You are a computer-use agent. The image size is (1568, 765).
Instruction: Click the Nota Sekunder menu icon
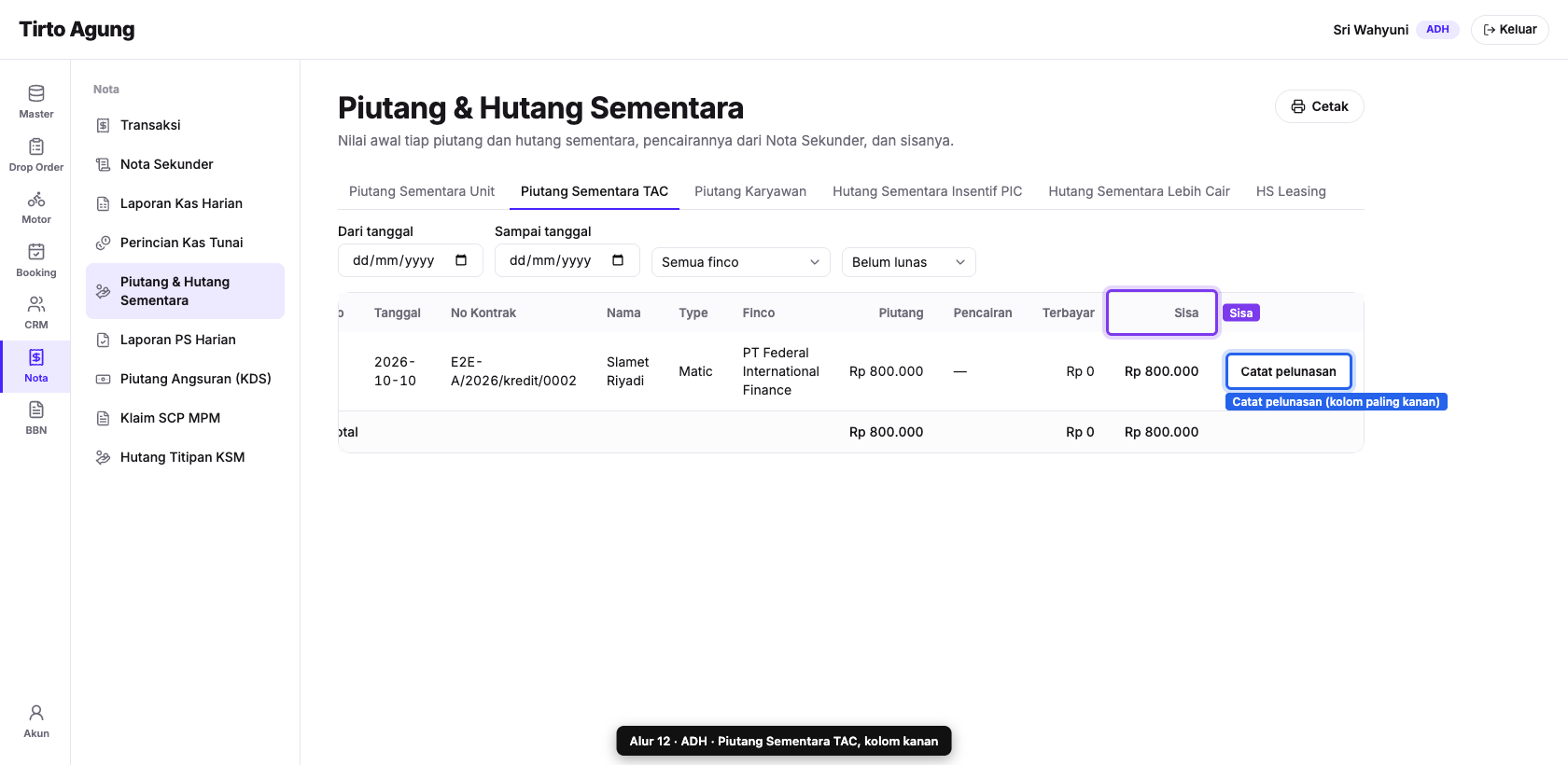104,164
